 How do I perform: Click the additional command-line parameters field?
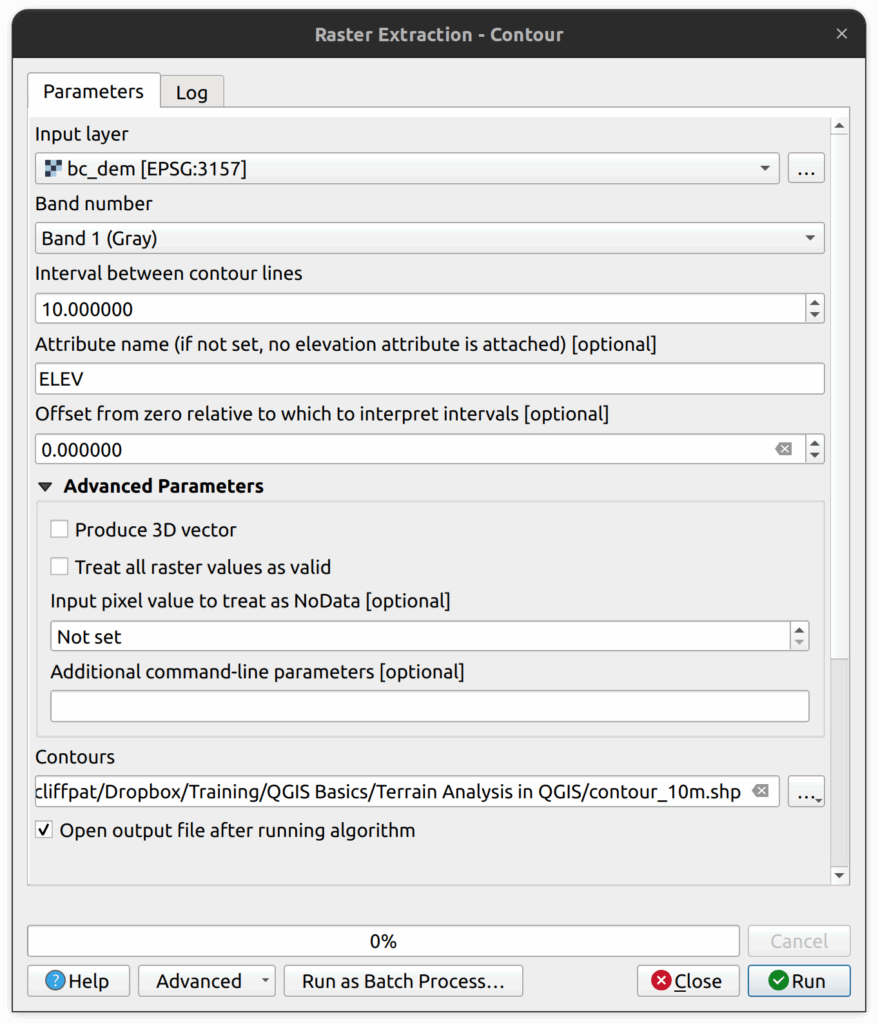pyautogui.click(x=429, y=706)
